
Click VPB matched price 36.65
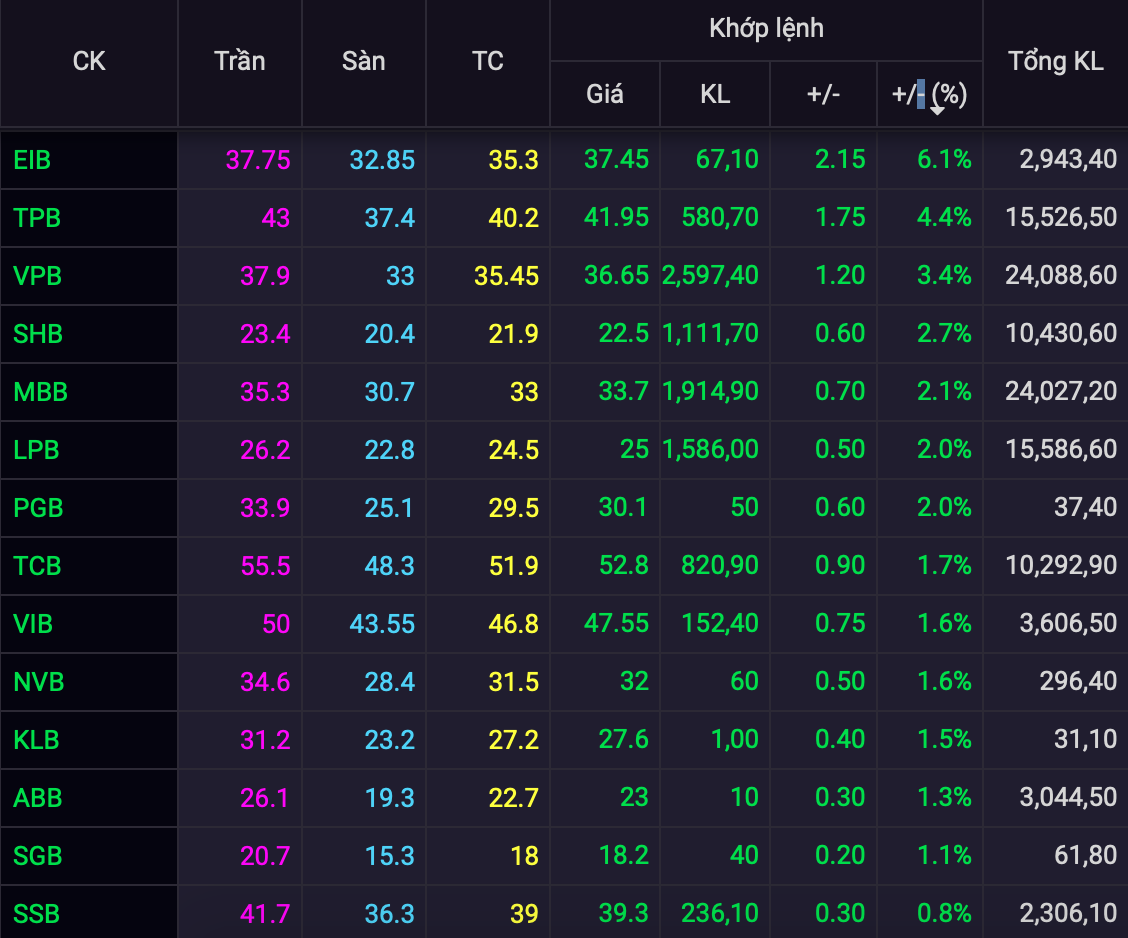616,275
